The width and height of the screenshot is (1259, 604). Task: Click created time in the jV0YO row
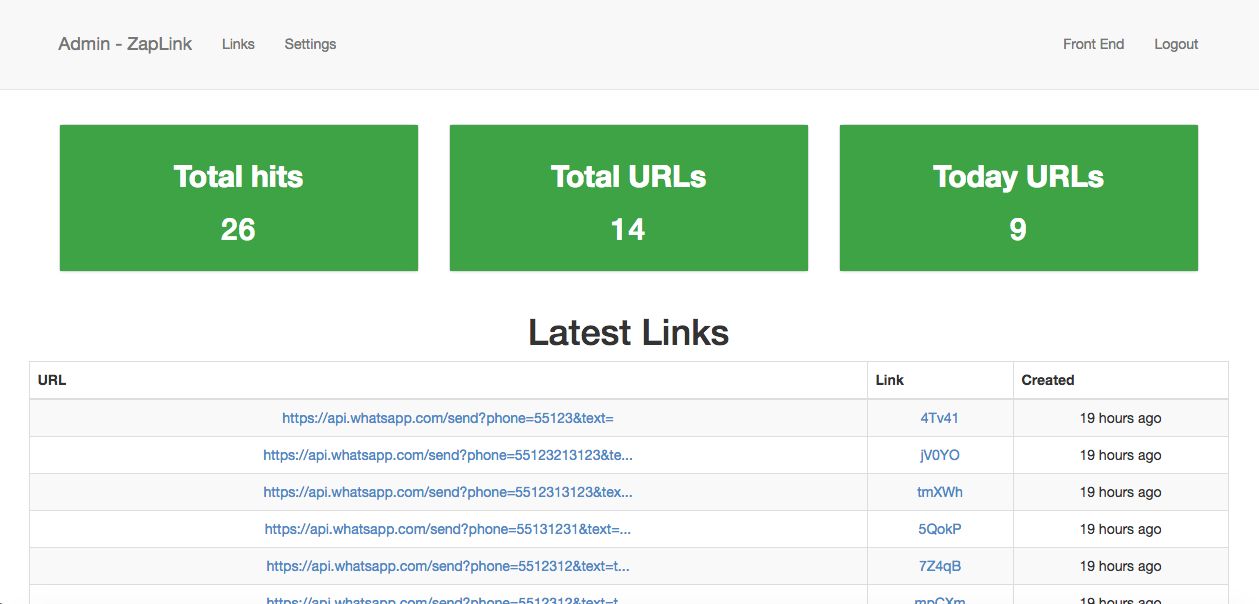[x=1121, y=455]
